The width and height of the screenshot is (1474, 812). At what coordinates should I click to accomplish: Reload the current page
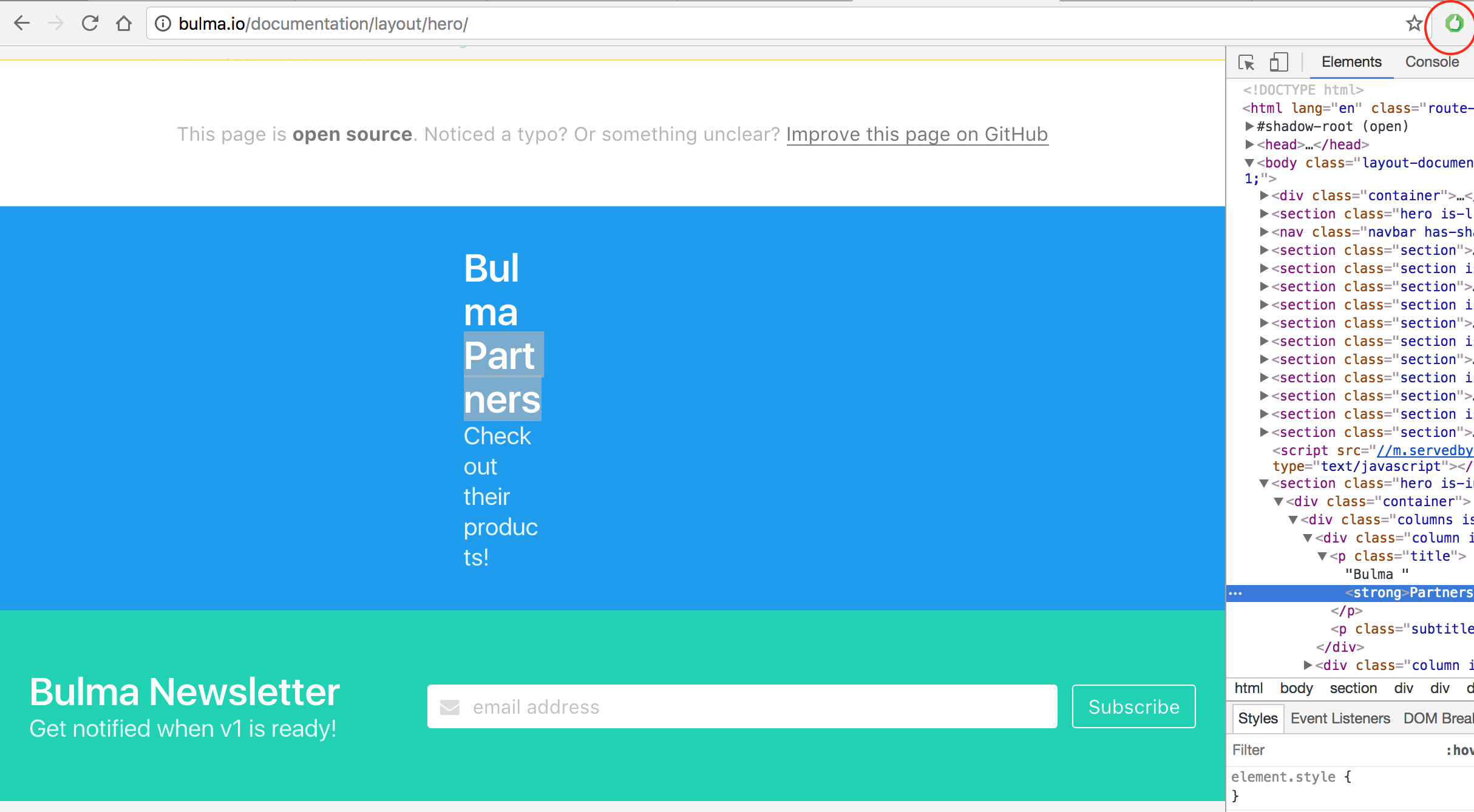pyautogui.click(x=90, y=23)
